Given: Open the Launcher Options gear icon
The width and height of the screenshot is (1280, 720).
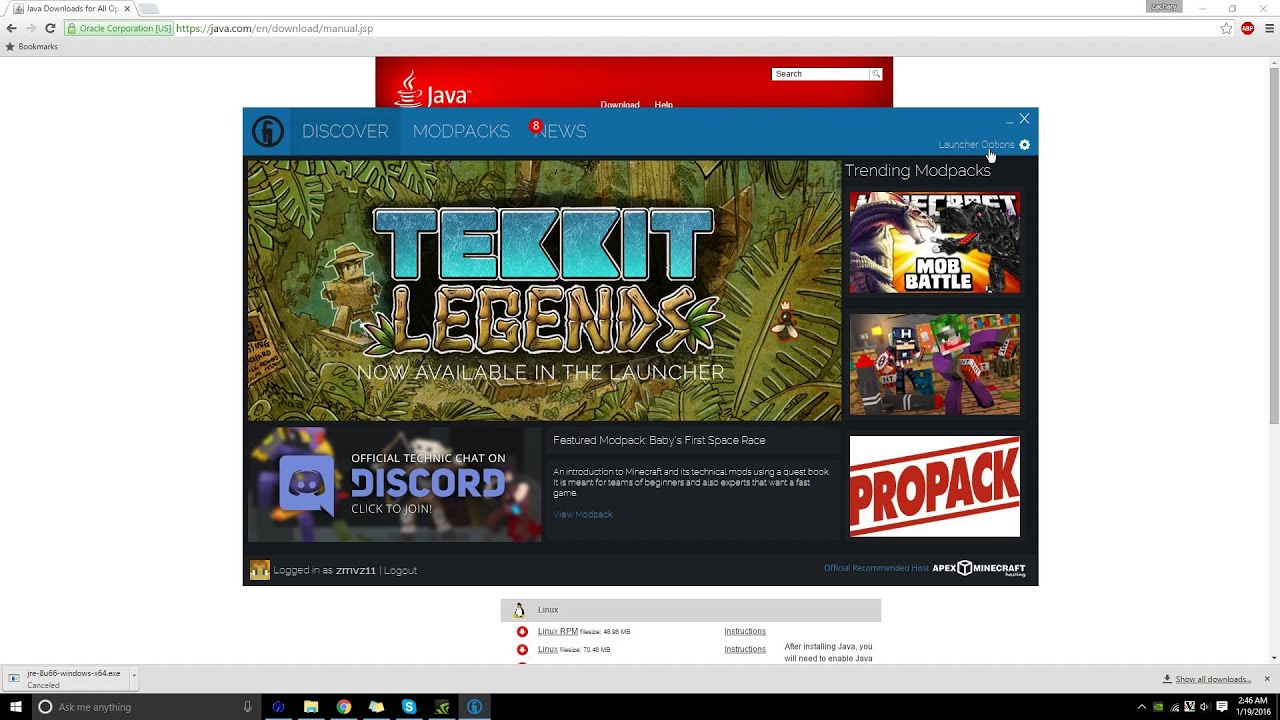Looking at the screenshot, I should pyautogui.click(x=1024, y=145).
